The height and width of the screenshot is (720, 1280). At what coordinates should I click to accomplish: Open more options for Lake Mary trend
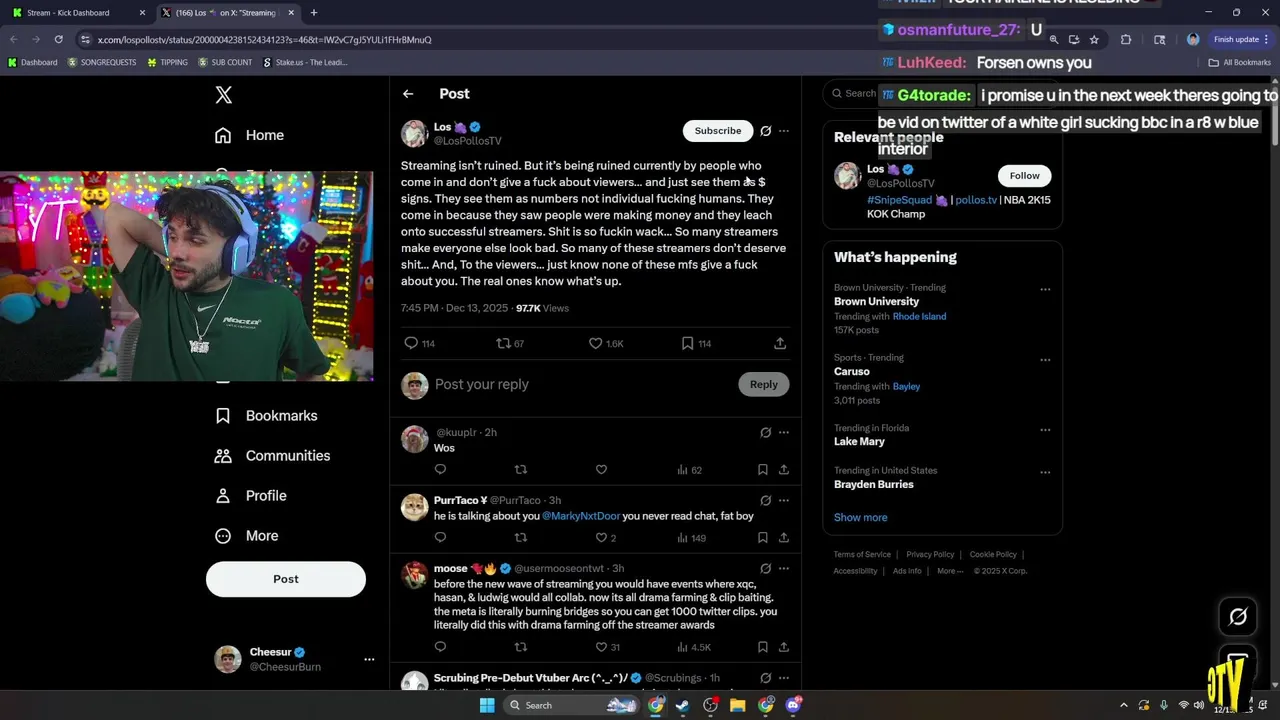point(1045,430)
